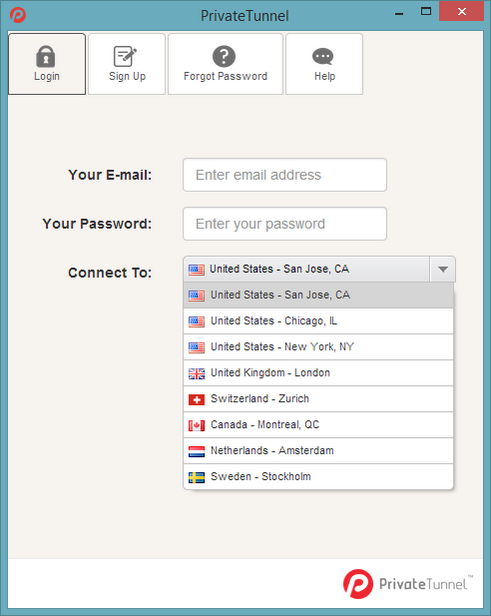This screenshot has height=616, width=491.
Task: Maximize the PrivateTunnel window
Action: (426, 12)
